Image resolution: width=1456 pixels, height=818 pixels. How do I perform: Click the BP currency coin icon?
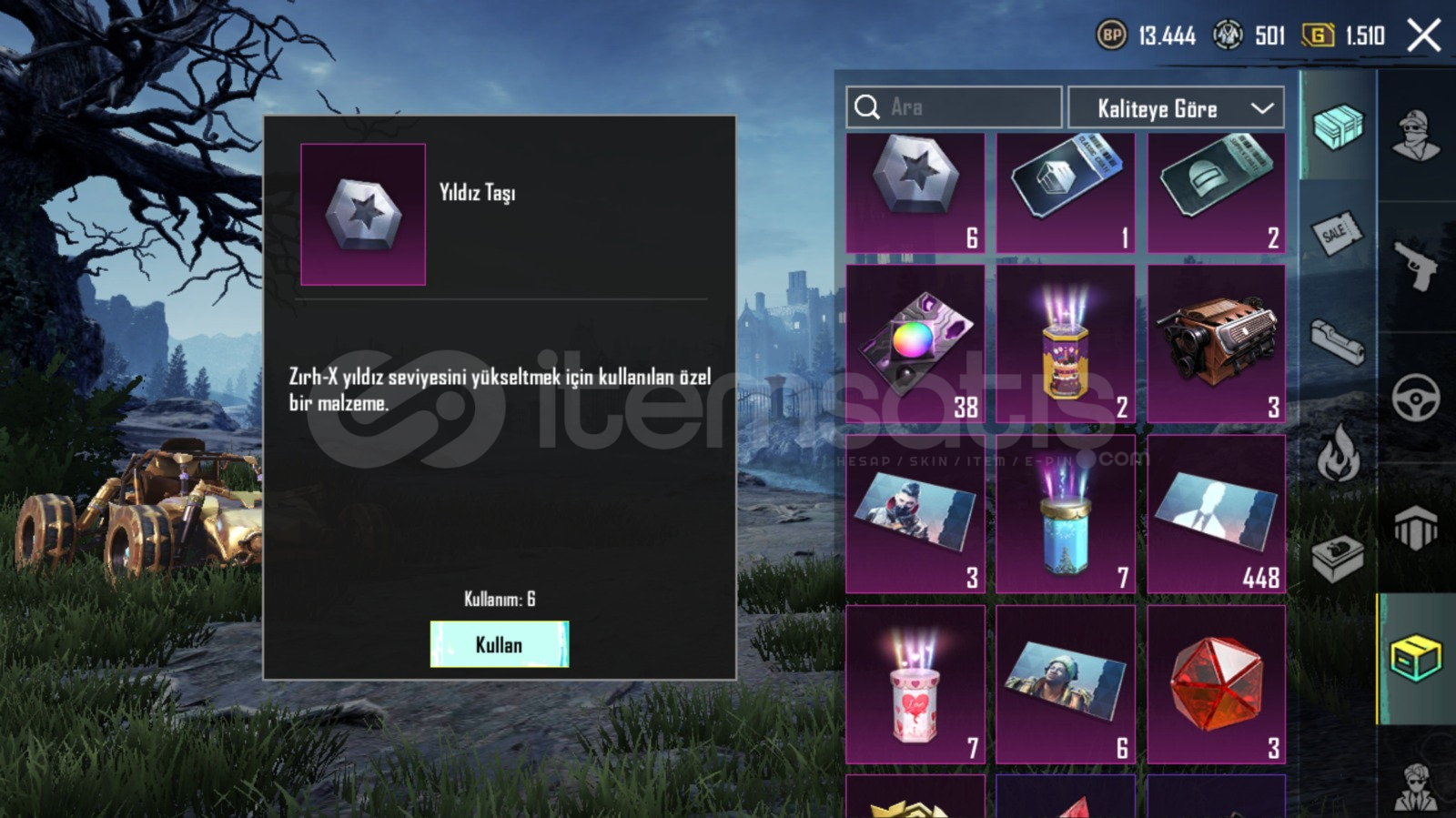[1111, 35]
